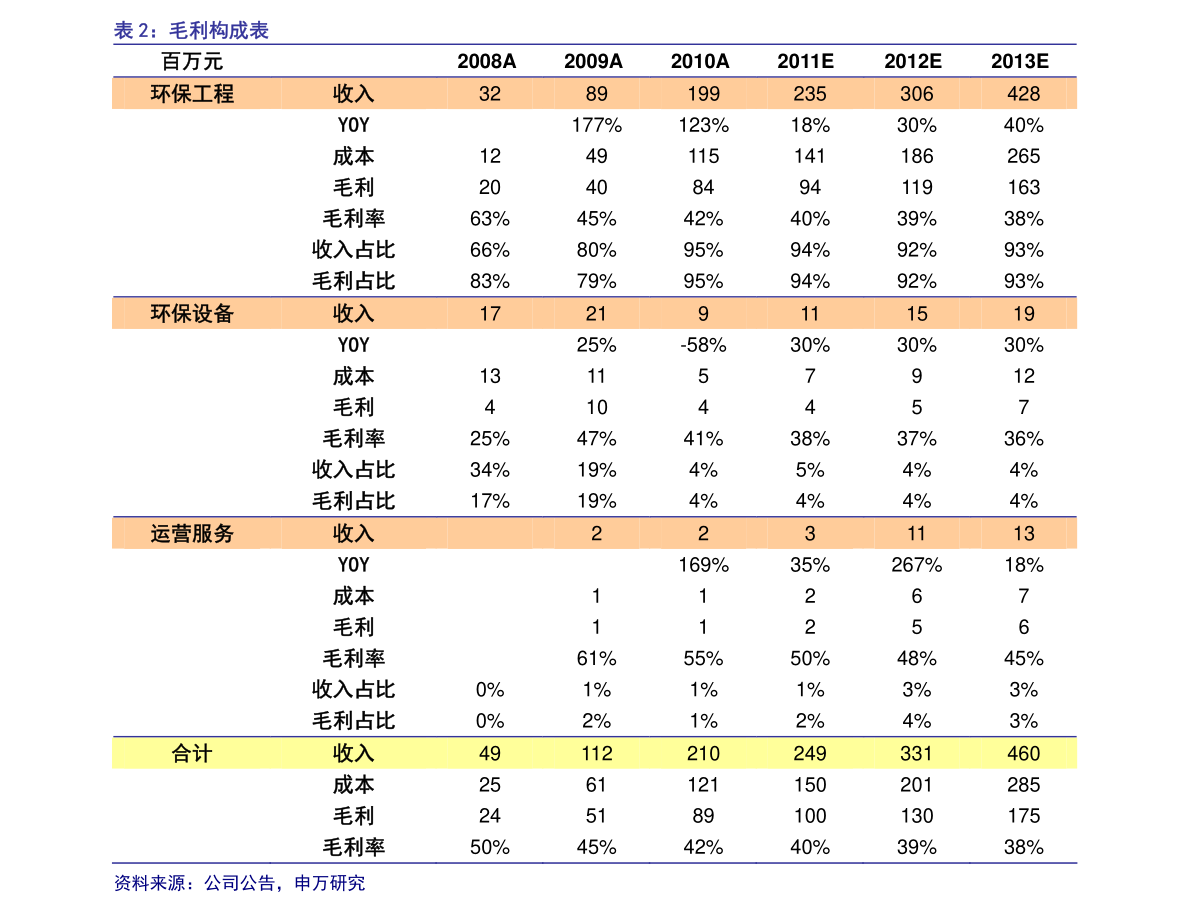The width and height of the screenshot is (1191, 912).
Task: Click total value 331 in 合计 row
Action: click(x=916, y=754)
